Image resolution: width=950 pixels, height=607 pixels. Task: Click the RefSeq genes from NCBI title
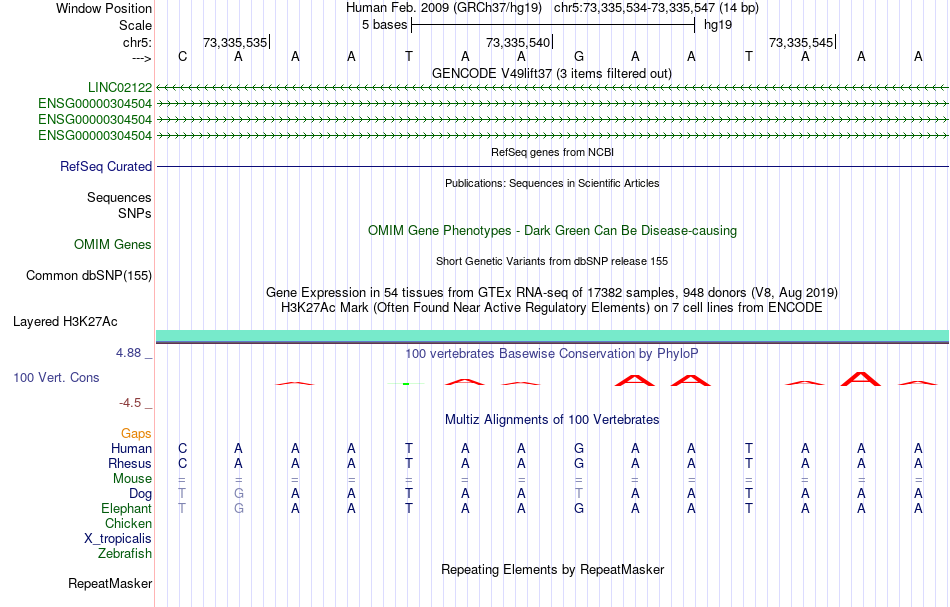click(553, 153)
